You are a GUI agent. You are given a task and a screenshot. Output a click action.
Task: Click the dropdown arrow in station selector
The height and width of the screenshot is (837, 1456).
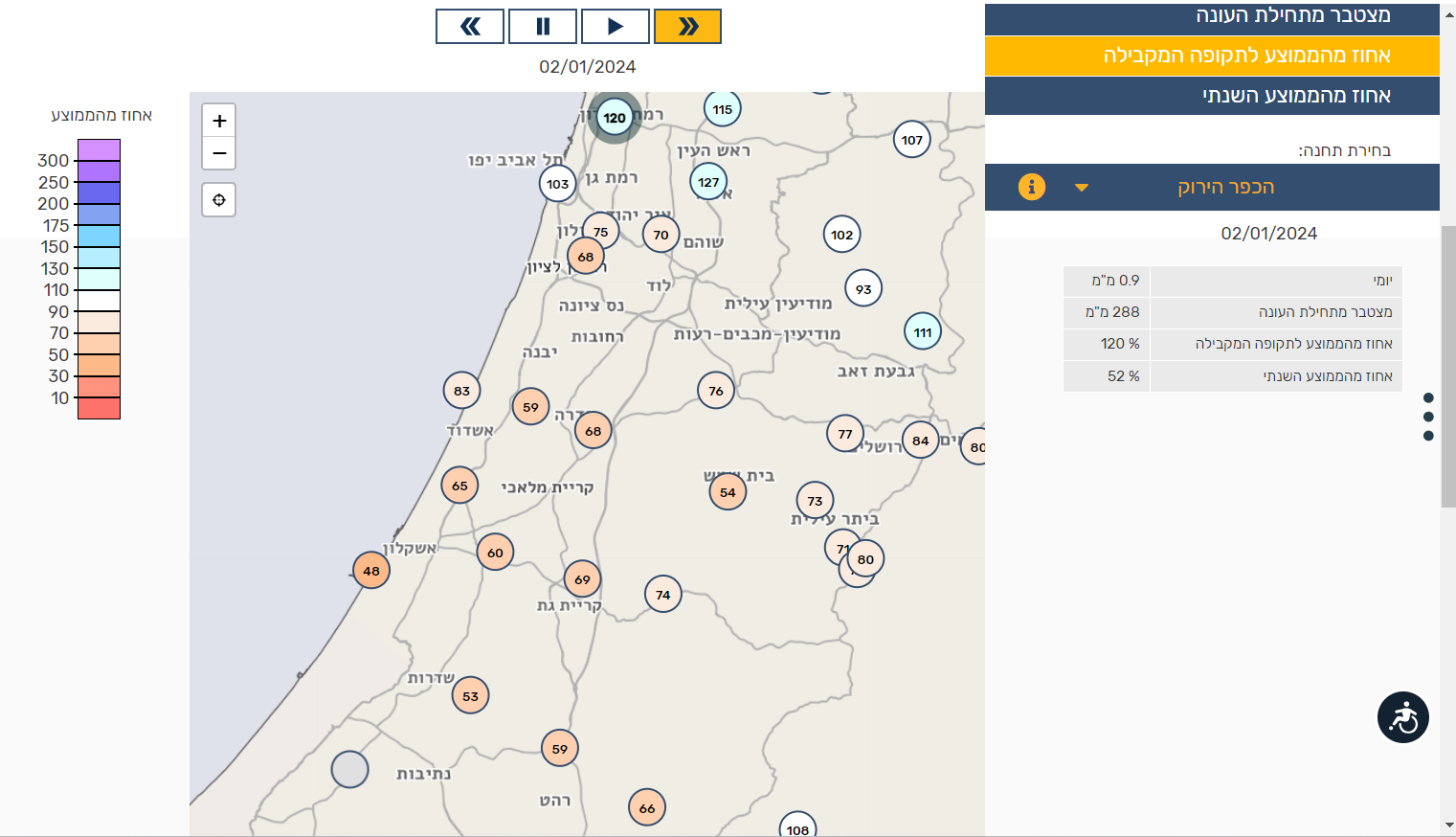pos(1082,188)
